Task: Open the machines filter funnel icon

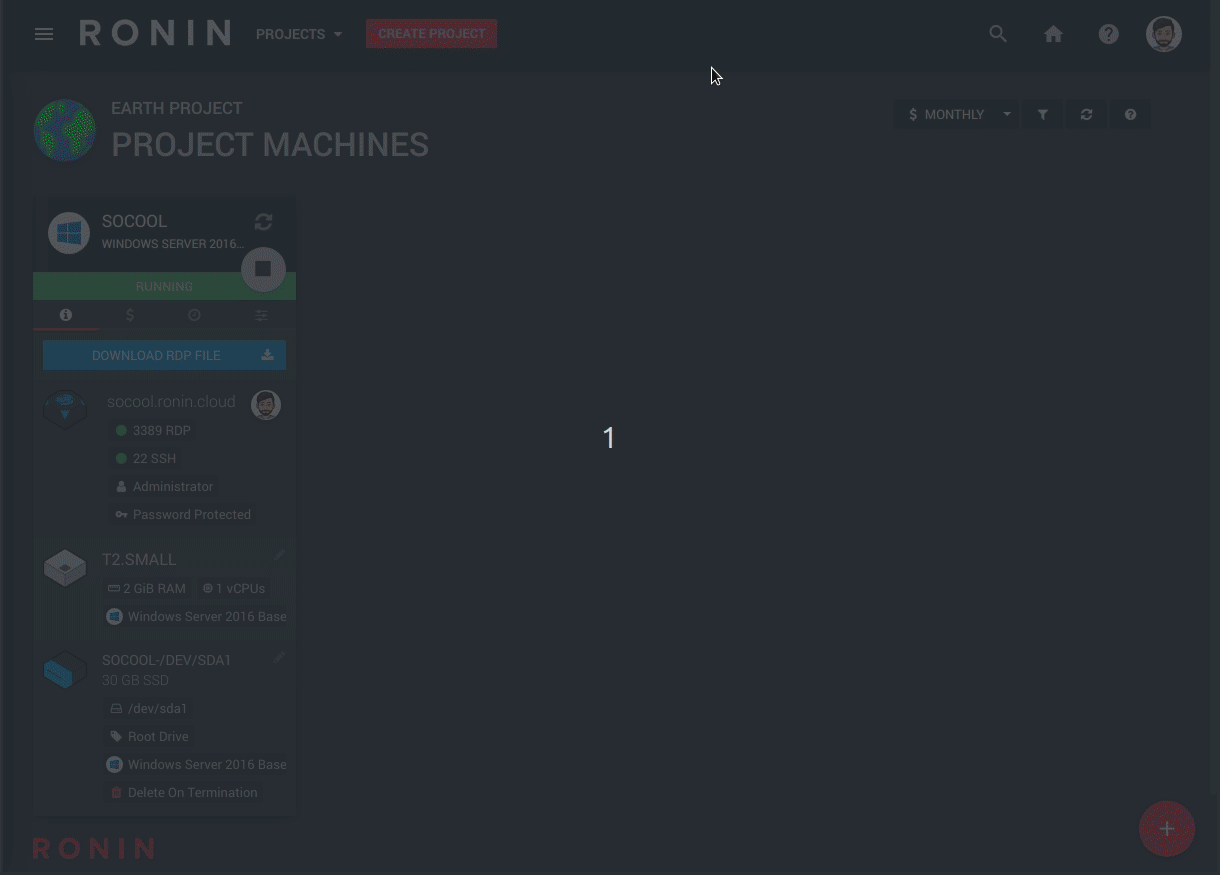Action: pyautogui.click(x=1042, y=115)
